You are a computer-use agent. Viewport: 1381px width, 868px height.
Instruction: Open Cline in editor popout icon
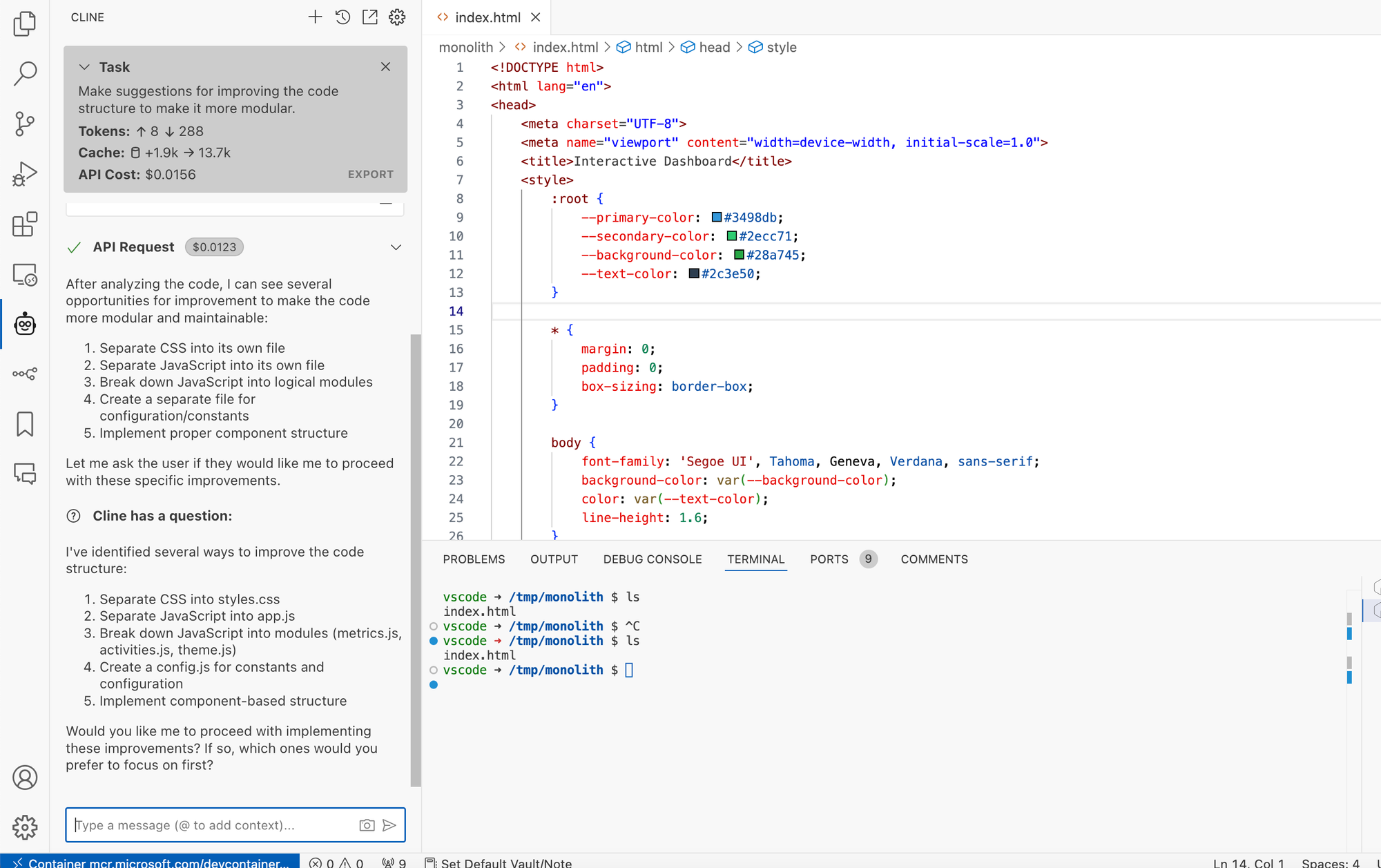point(370,17)
